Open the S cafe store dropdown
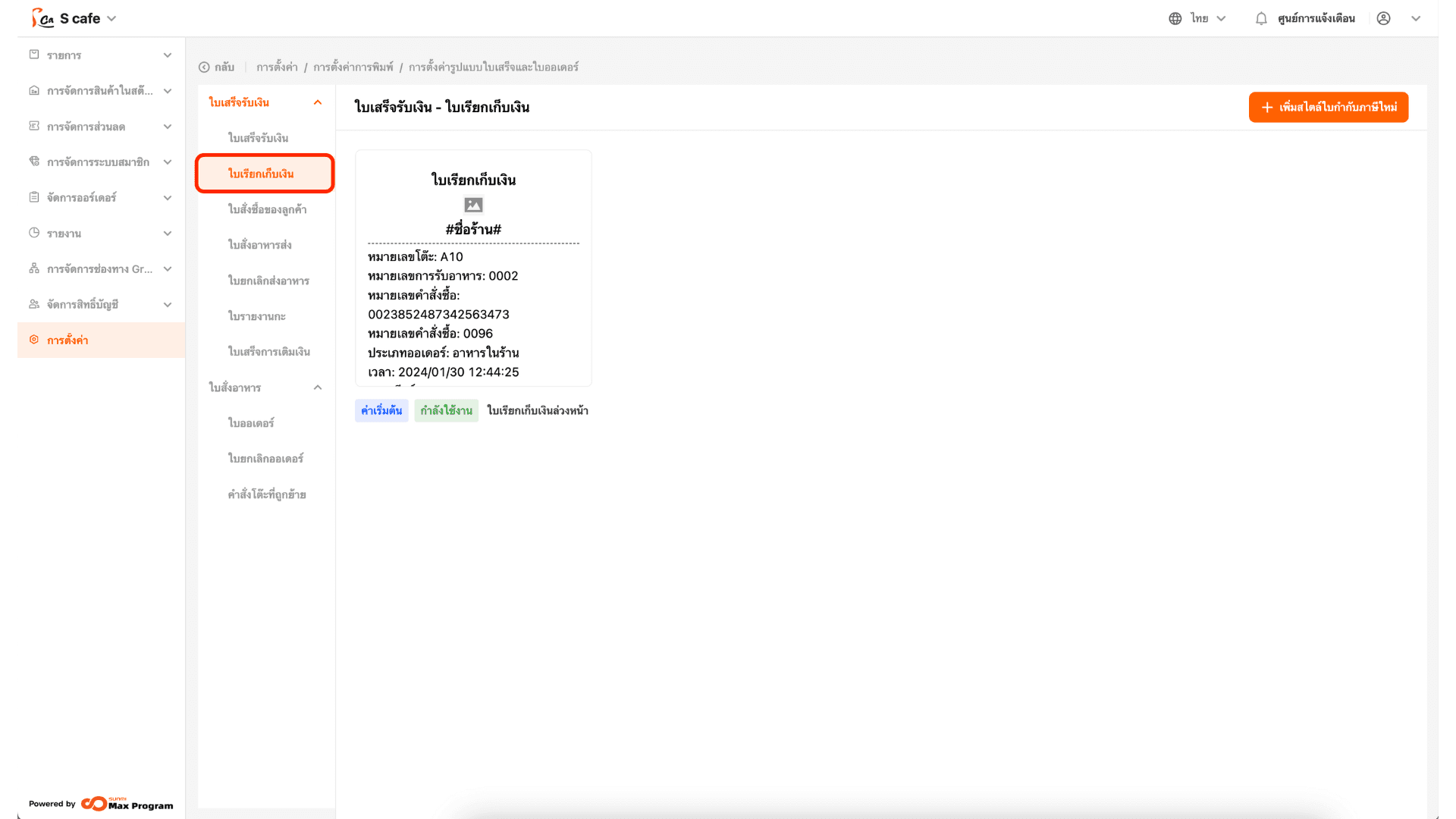This screenshot has height=819, width=1456. coord(111,19)
